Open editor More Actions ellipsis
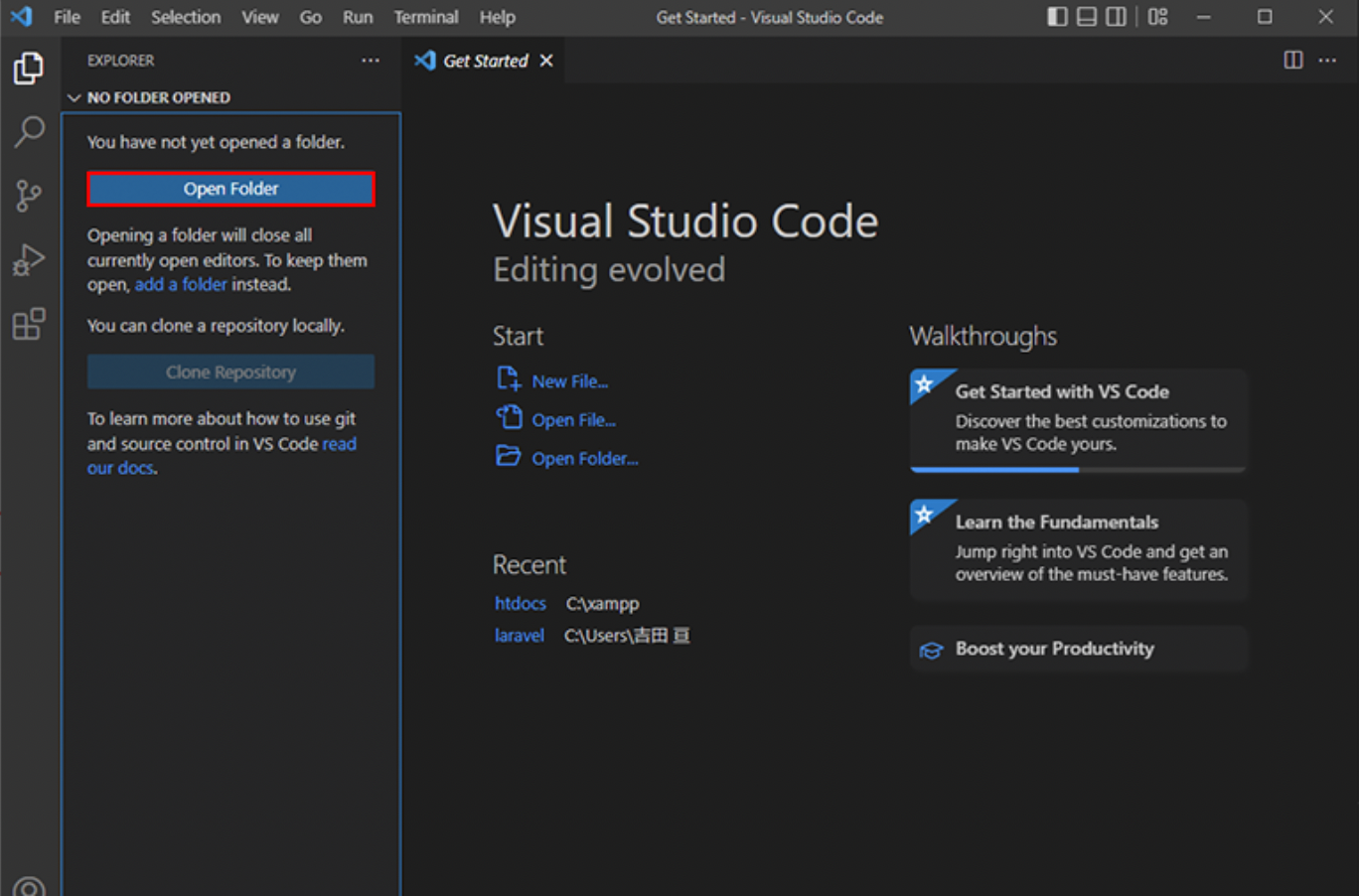The width and height of the screenshot is (1359, 896). point(1327,61)
